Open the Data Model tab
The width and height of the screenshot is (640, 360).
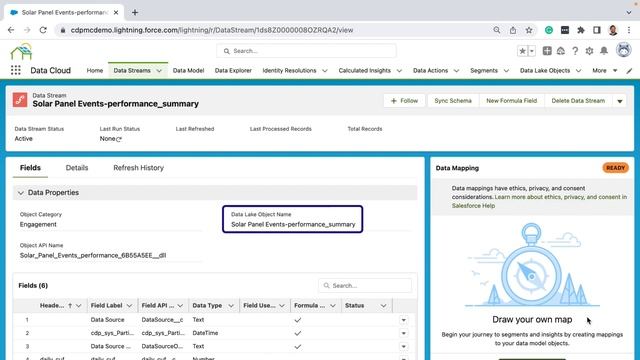(188, 71)
